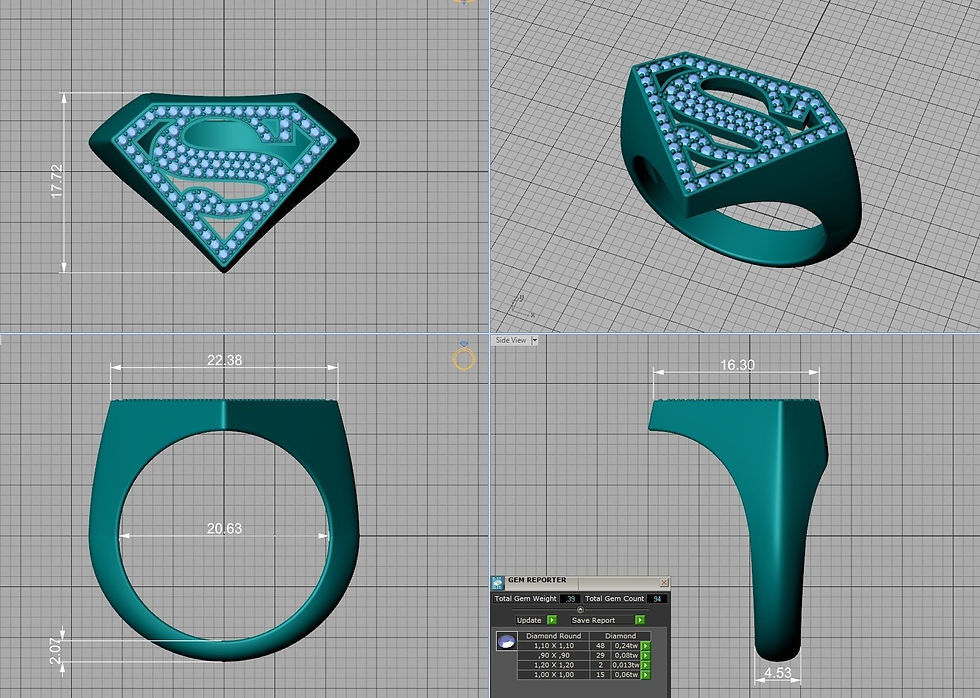This screenshot has height=698, width=980.
Task: Click the Total Gem Weight value field
Action: pos(569,599)
